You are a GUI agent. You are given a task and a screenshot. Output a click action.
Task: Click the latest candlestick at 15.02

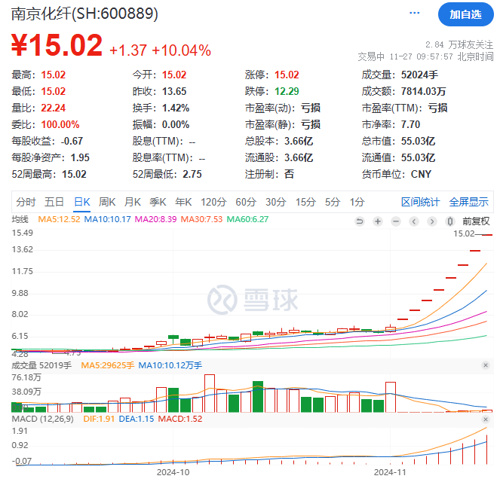[487, 235]
